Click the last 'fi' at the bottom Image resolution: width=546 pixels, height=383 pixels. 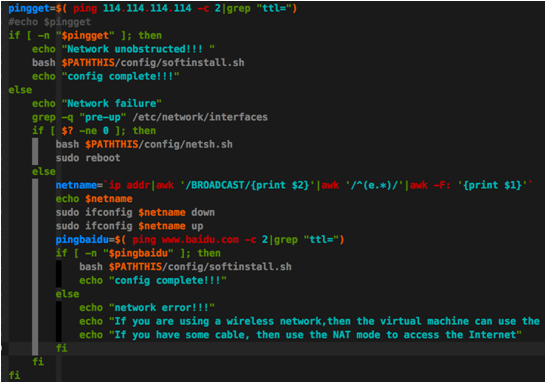click(14, 375)
